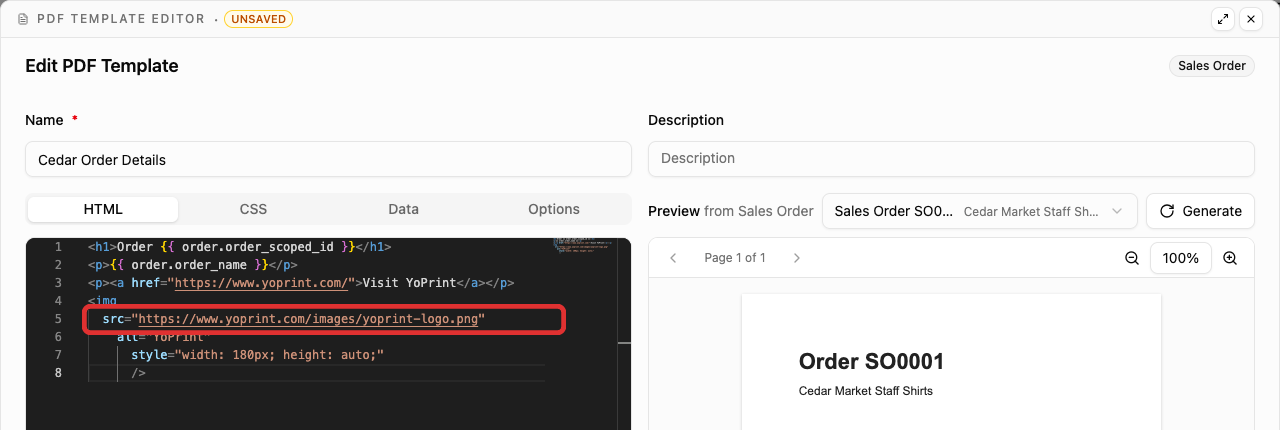Click the Description input field
The height and width of the screenshot is (430, 1280).
click(951, 158)
